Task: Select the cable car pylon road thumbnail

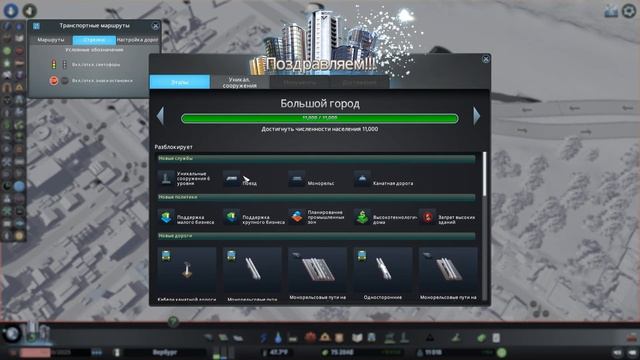Action: 187,269
